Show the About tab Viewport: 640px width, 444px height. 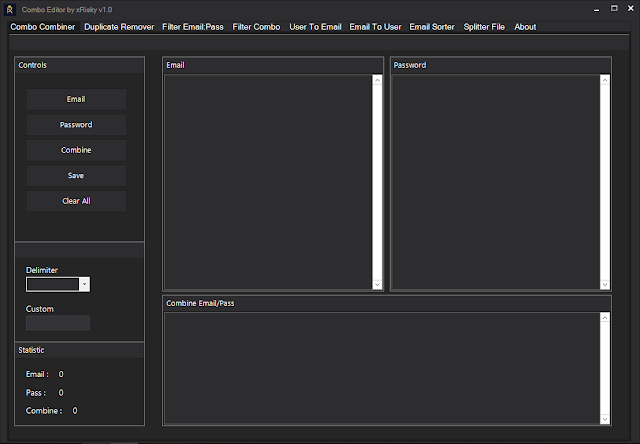click(x=525, y=27)
